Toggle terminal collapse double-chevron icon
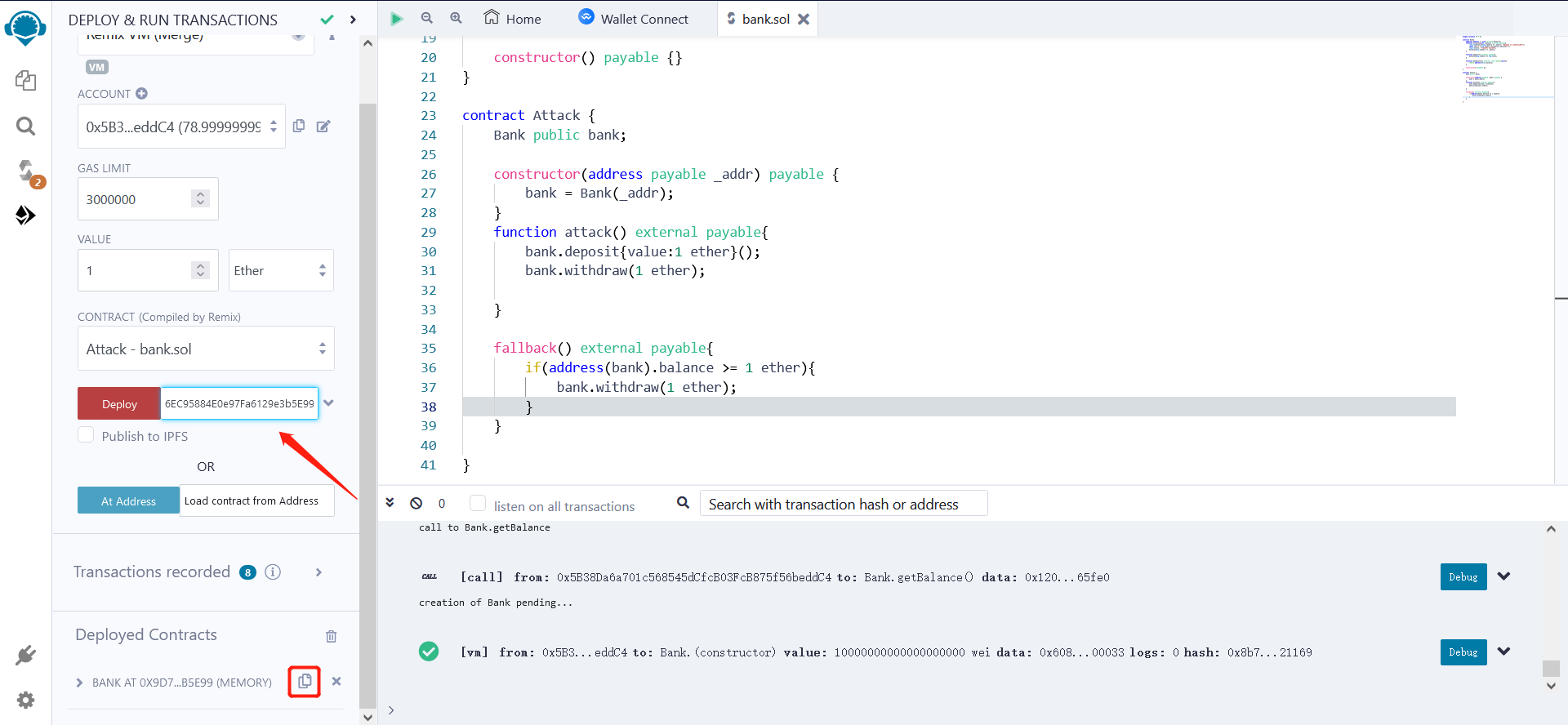Screen dimensions: 1568x725 coord(390,503)
